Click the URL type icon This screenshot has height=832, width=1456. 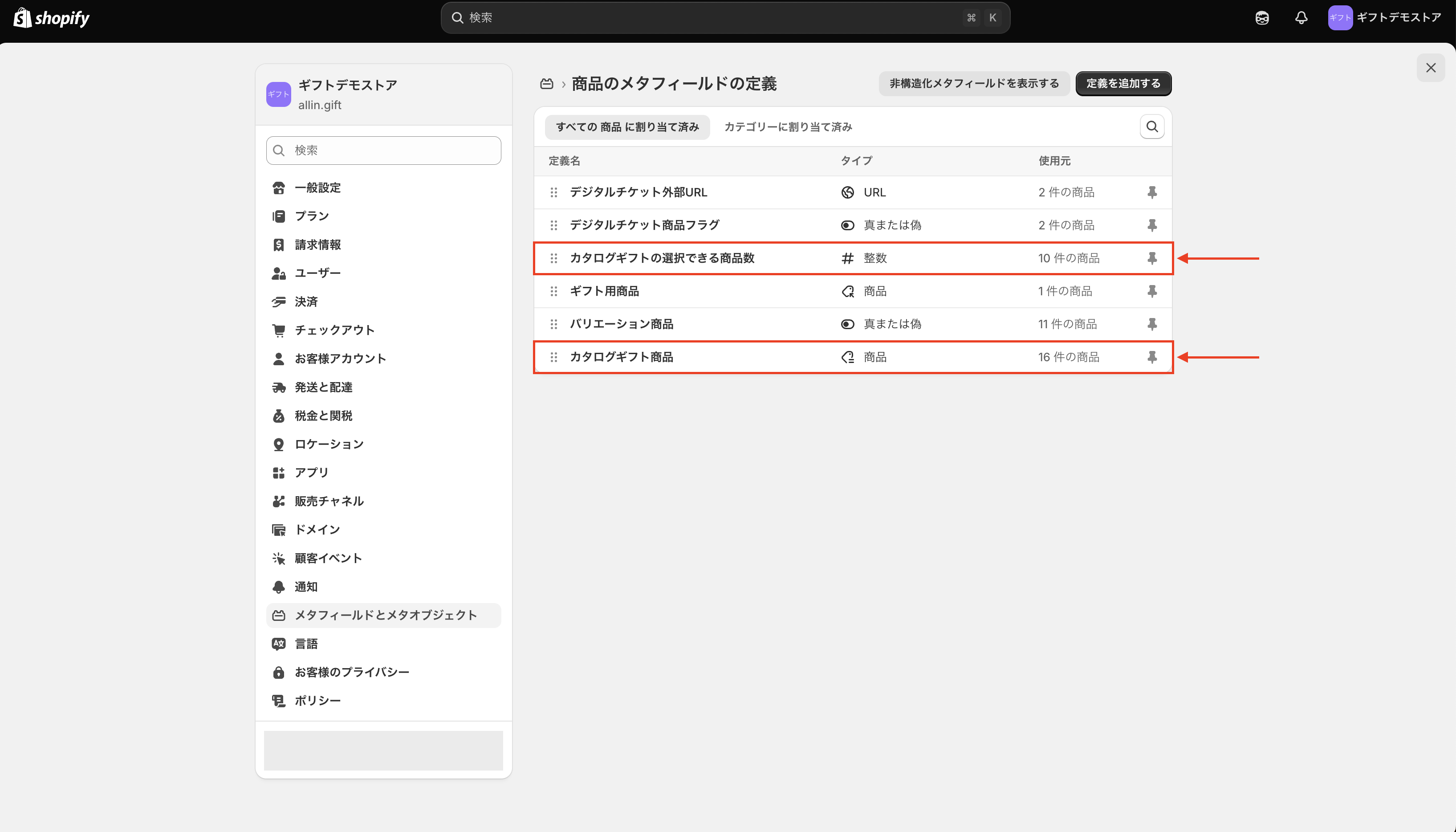tap(848, 192)
